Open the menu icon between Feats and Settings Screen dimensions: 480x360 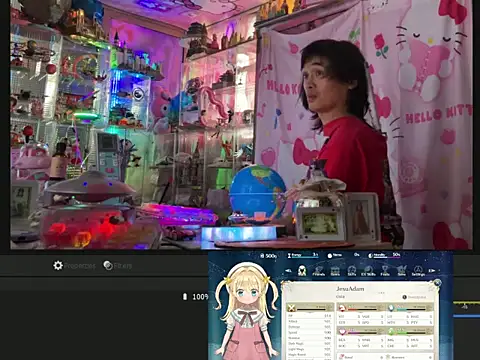click(x=402, y=271)
